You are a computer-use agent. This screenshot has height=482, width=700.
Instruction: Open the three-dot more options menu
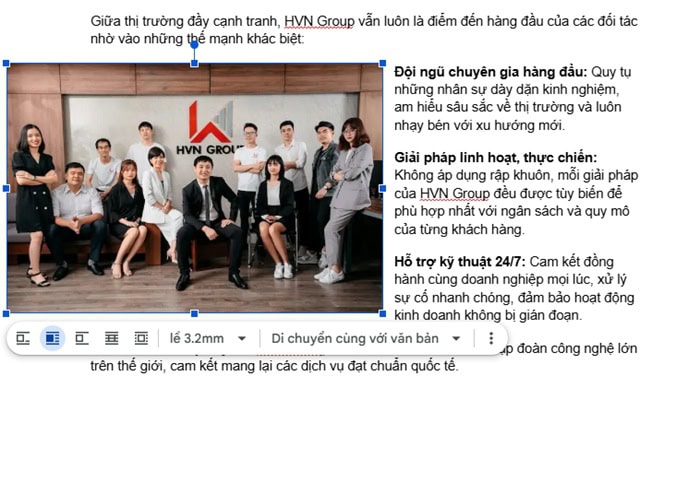point(491,339)
